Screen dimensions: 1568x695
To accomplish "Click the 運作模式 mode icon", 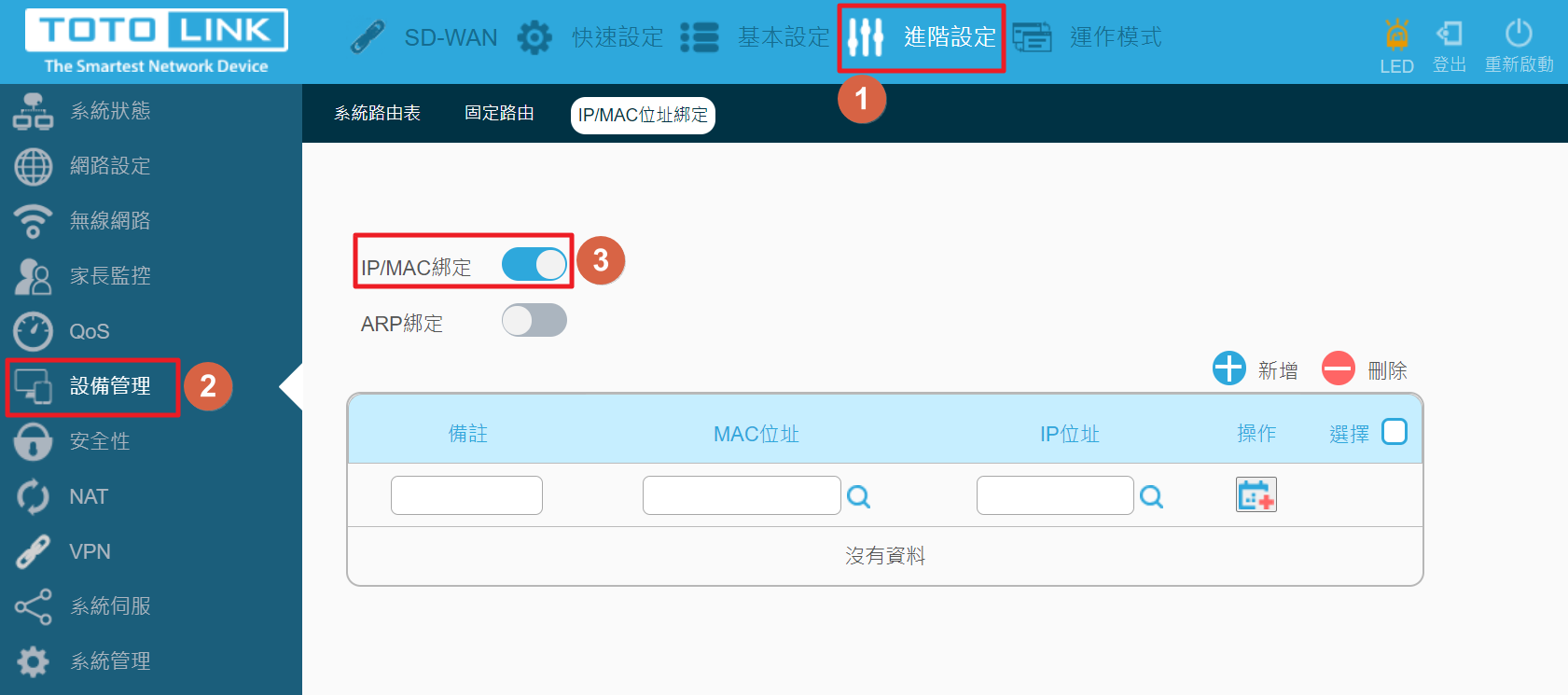I will [x=1032, y=37].
